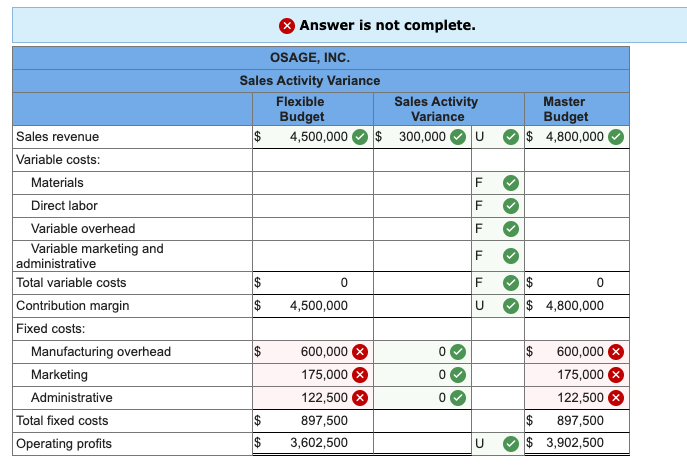This screenshot has height=476, width=687.
Task: Select Flexible Budget Variable marketing and administrative cell
Action: (313, 256)
